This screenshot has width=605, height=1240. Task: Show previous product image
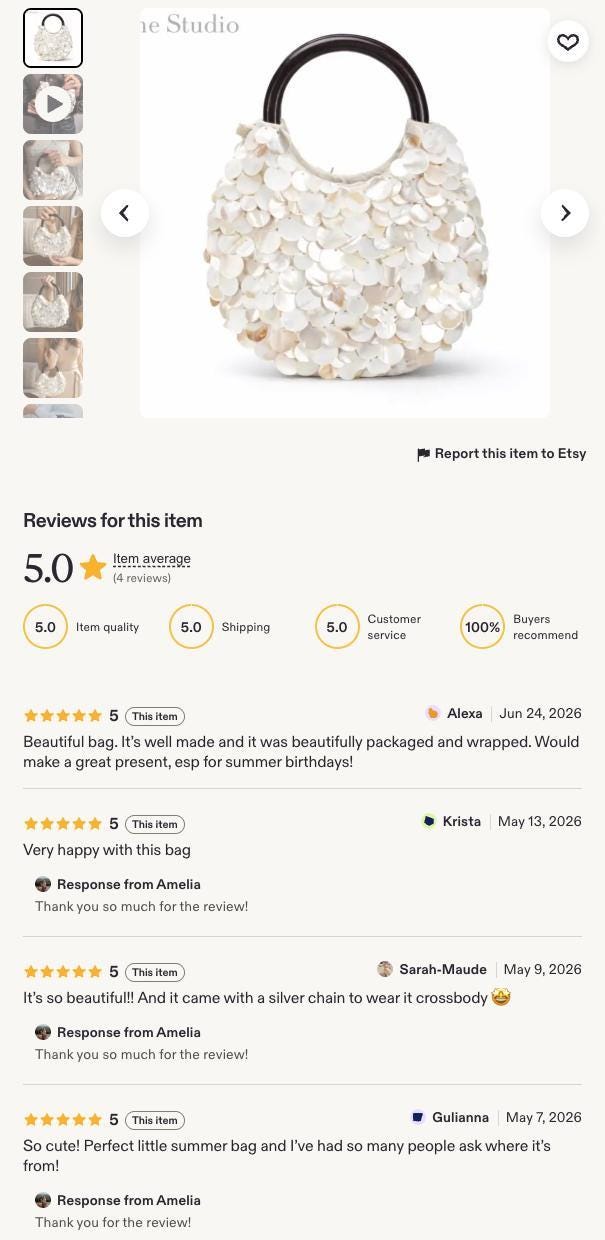tap(125, 213)
